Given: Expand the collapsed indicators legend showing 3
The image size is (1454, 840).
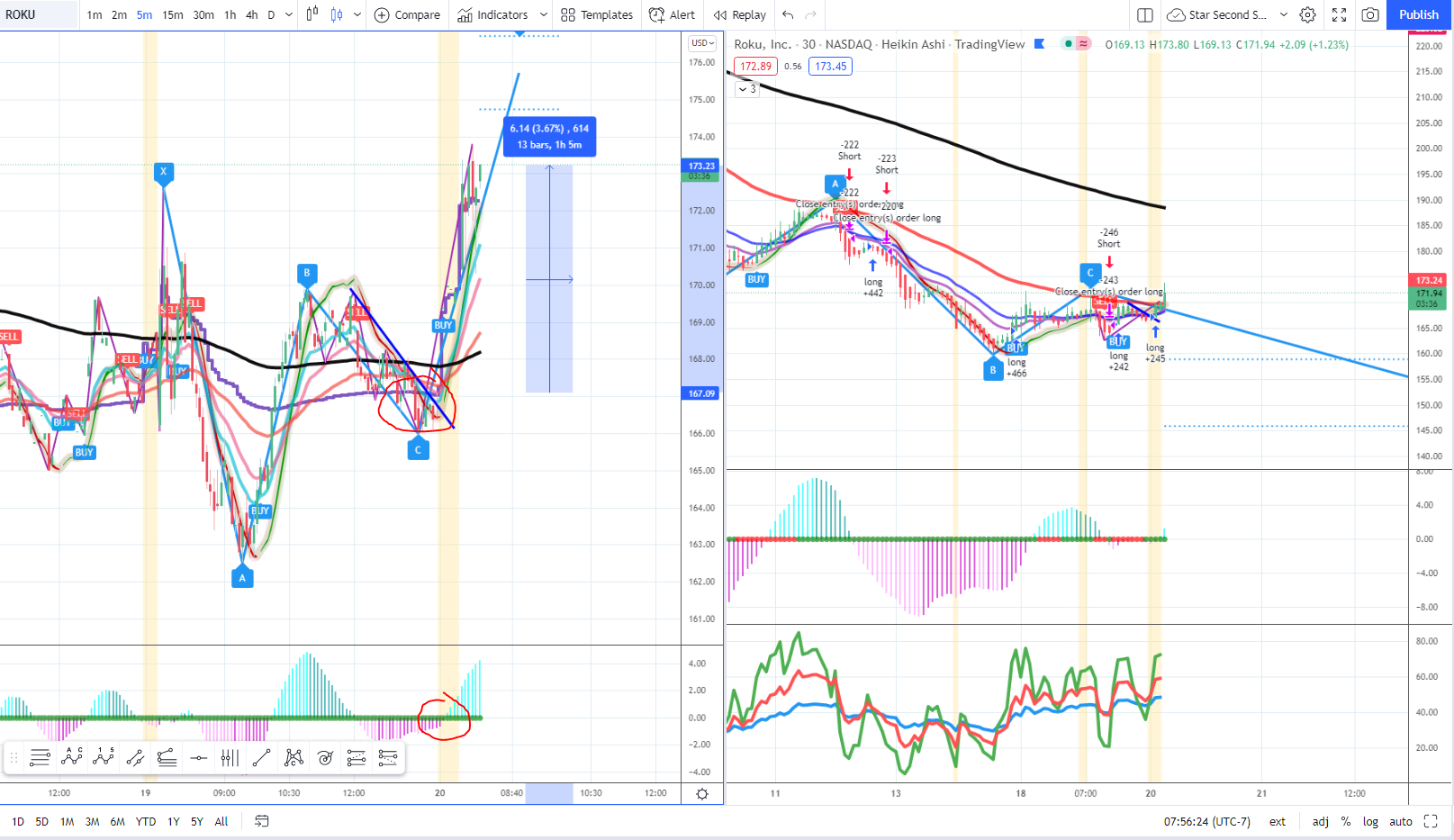Looking at the screenshot, I should point(747,88).
